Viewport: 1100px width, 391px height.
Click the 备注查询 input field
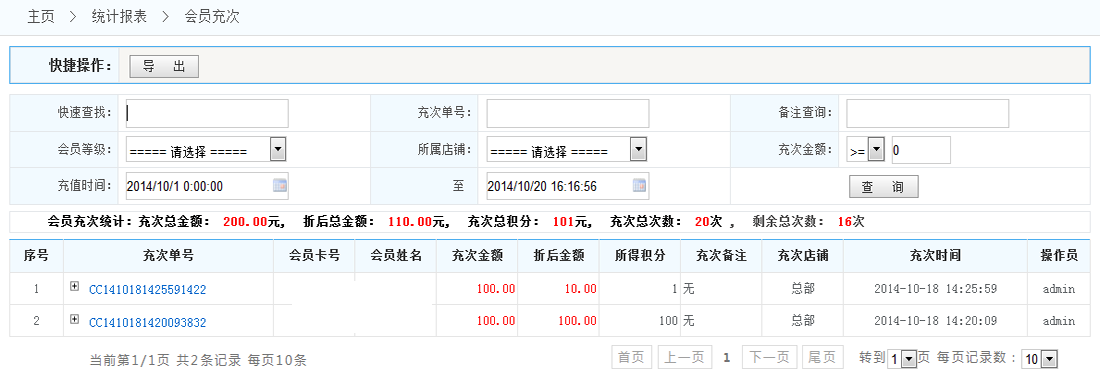(x=927, y=113)
